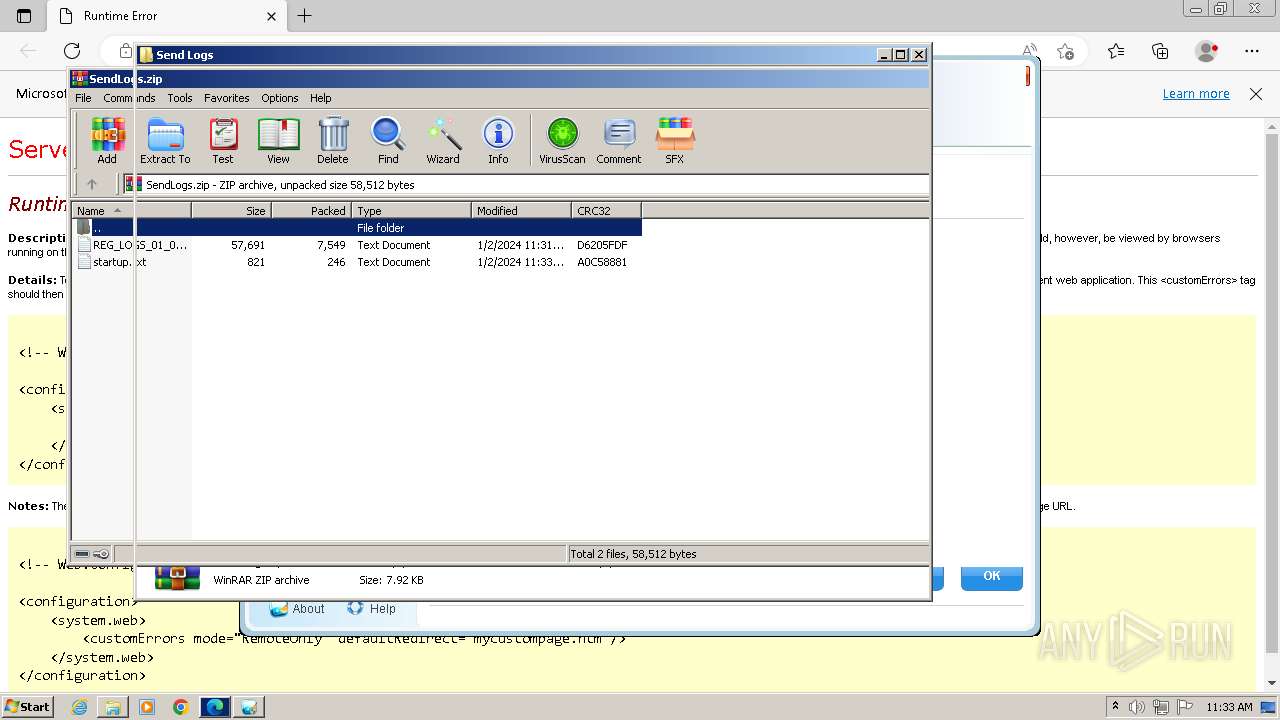Open a new Edge tab
The image size is (1280, 720).
point(305,16)
